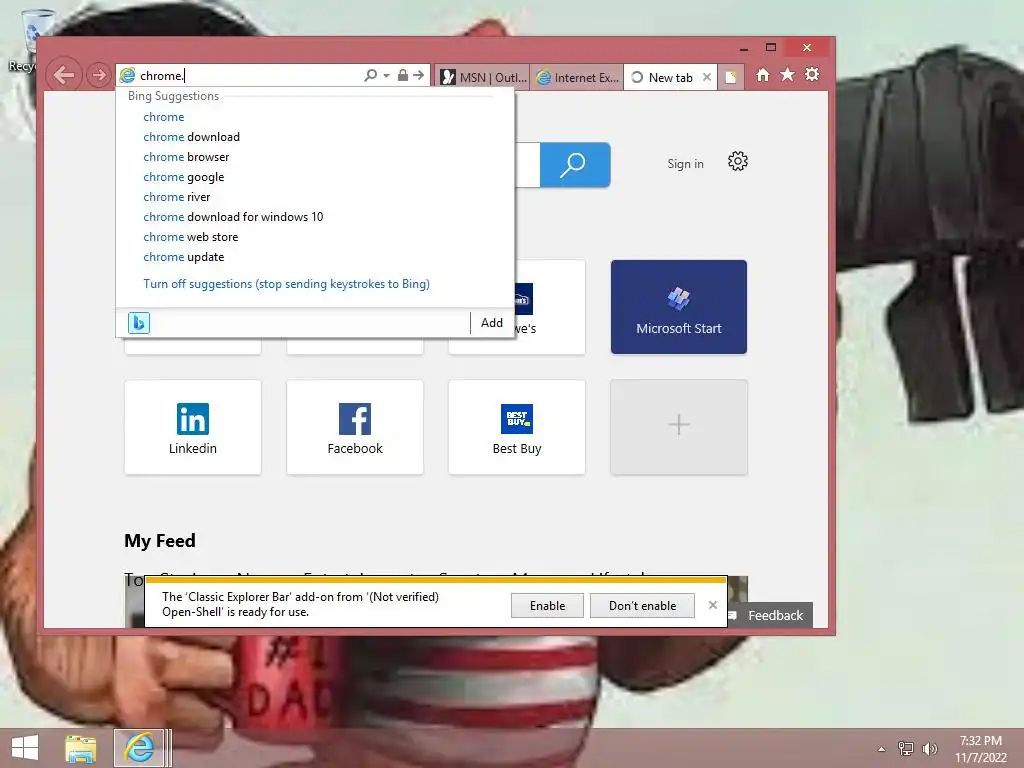
Task: Open Favorites star icon
Action: tap(788, 74)
